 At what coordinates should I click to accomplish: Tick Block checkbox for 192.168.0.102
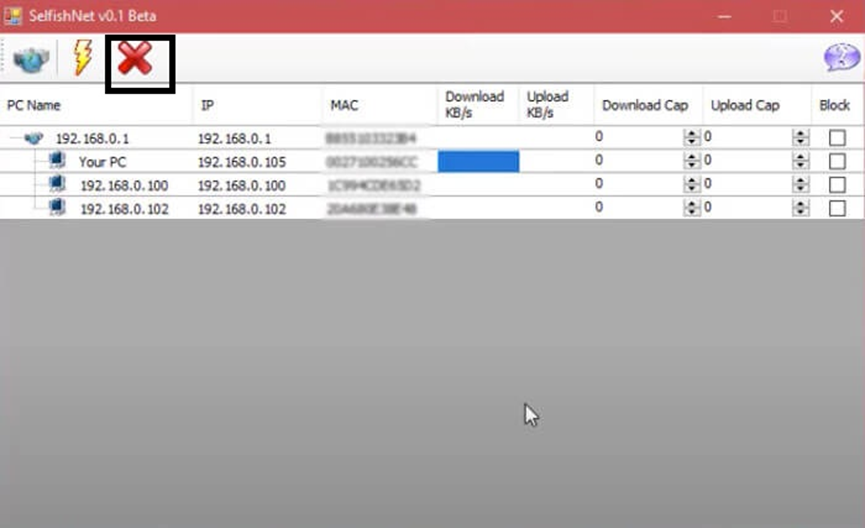837,208
